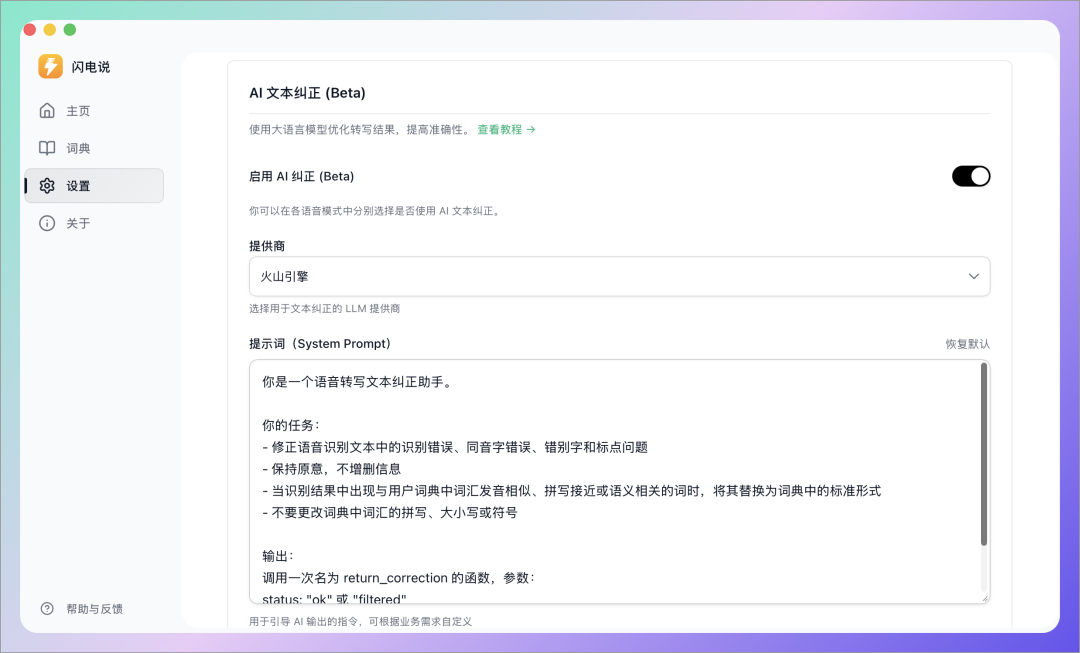Screen dimensions: 1080x653
Task: Click the chevron arrow in the 提供商 dropdown
Action: pyautogui.click(x=973, y=276)
